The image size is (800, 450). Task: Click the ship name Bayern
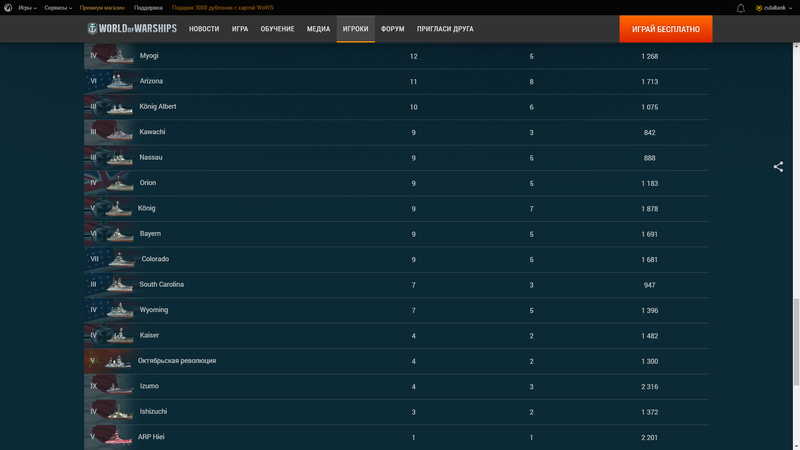tap(150, 234)
